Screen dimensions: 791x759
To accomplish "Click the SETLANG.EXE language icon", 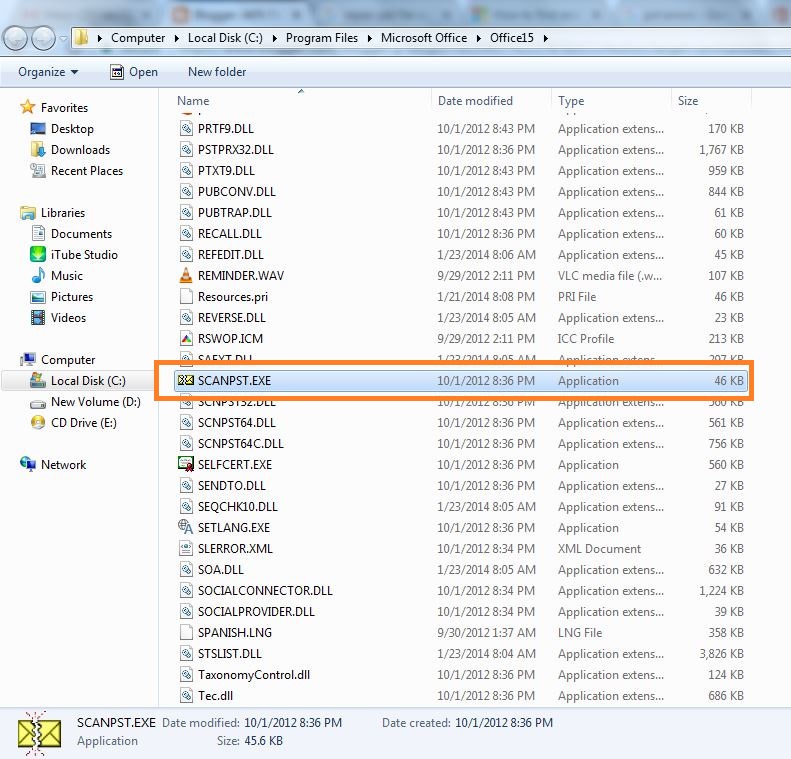I will [x=186, y=527].
